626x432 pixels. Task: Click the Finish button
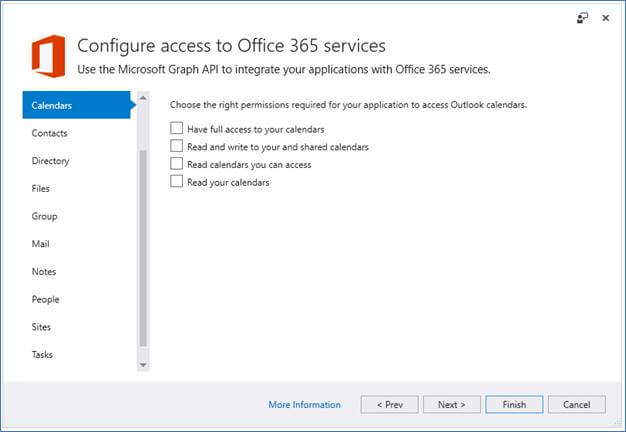(514, 405)
